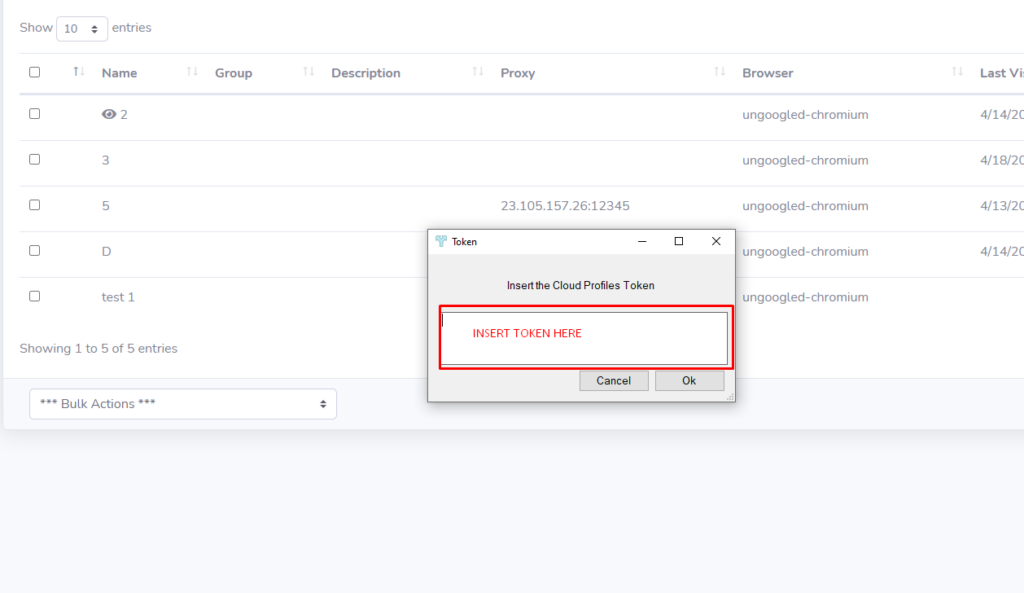Viewport: 1024px width, 593px height.
Task: Click 'Showing 1 to 5 of 5 entries'
Action: (99, 349)
